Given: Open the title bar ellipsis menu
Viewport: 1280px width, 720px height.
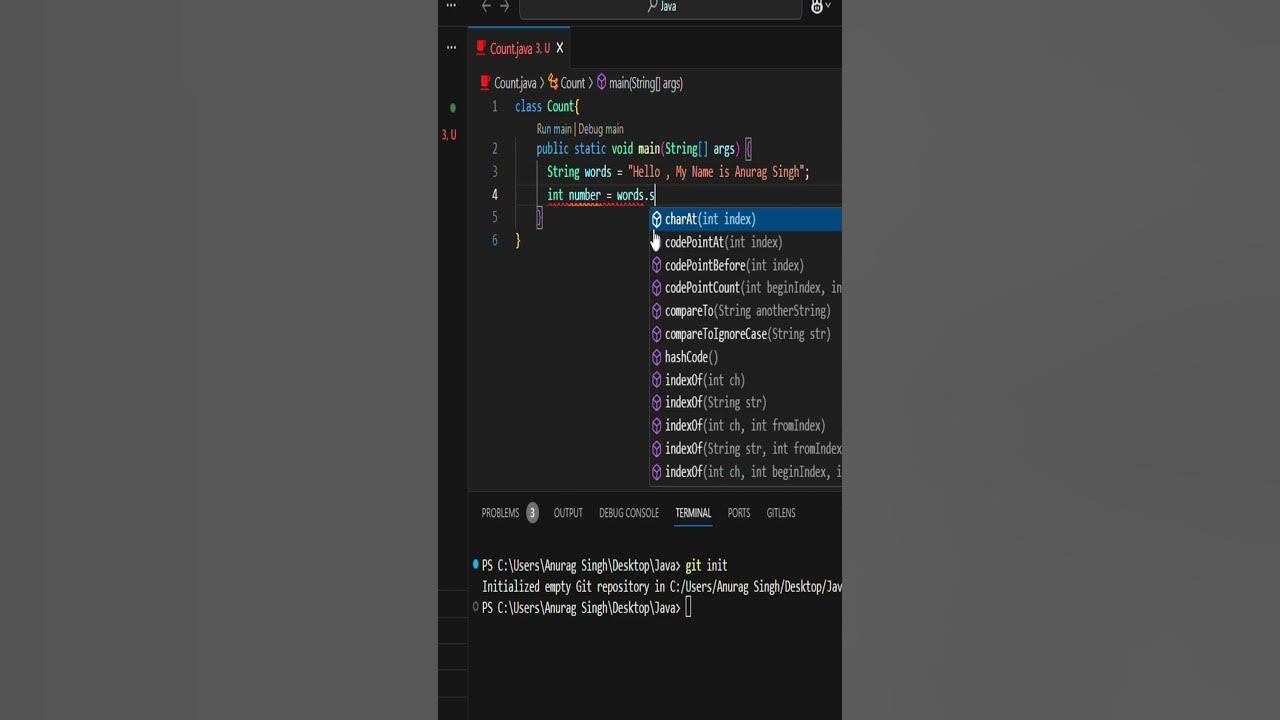Looking at the screenshot, I should 451,6.
